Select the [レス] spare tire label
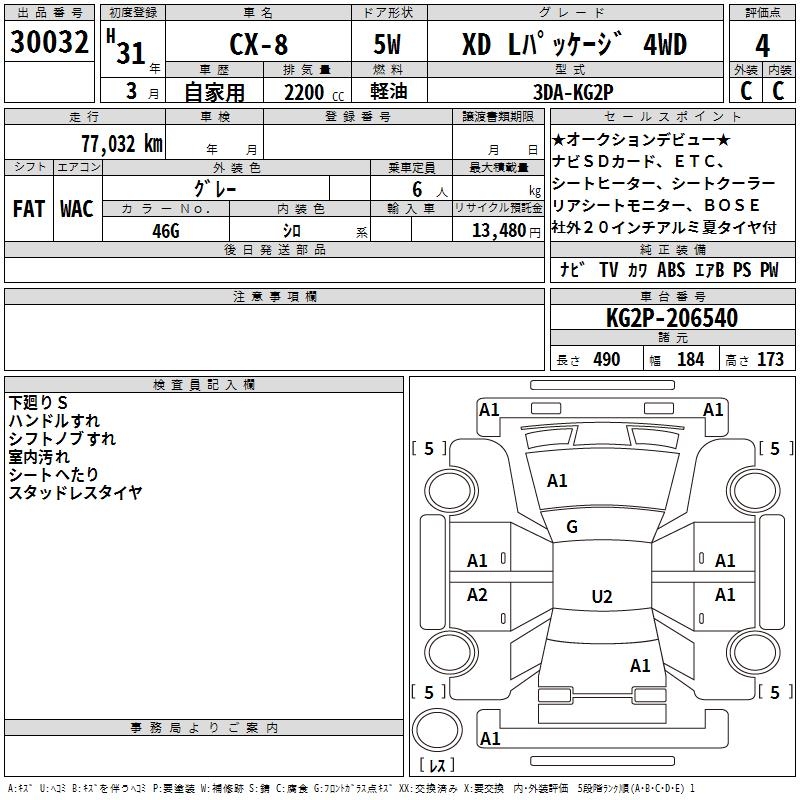Image resolution: width=800 pixels, height=800 pixels. [x=437, y=765]
